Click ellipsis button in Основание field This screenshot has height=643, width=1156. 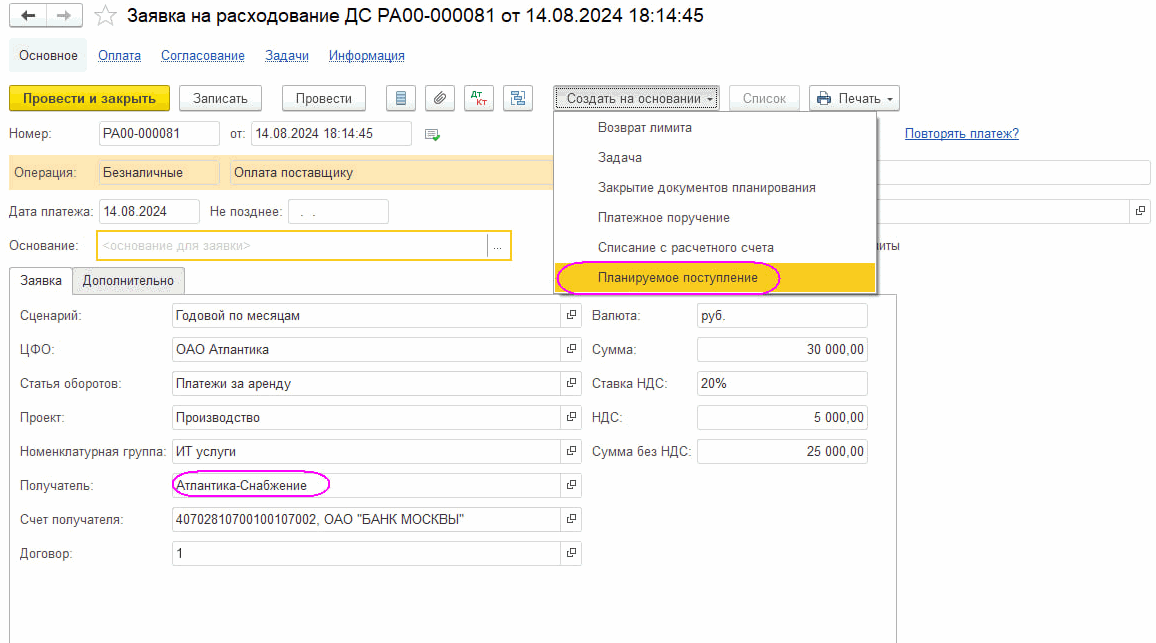498,245
